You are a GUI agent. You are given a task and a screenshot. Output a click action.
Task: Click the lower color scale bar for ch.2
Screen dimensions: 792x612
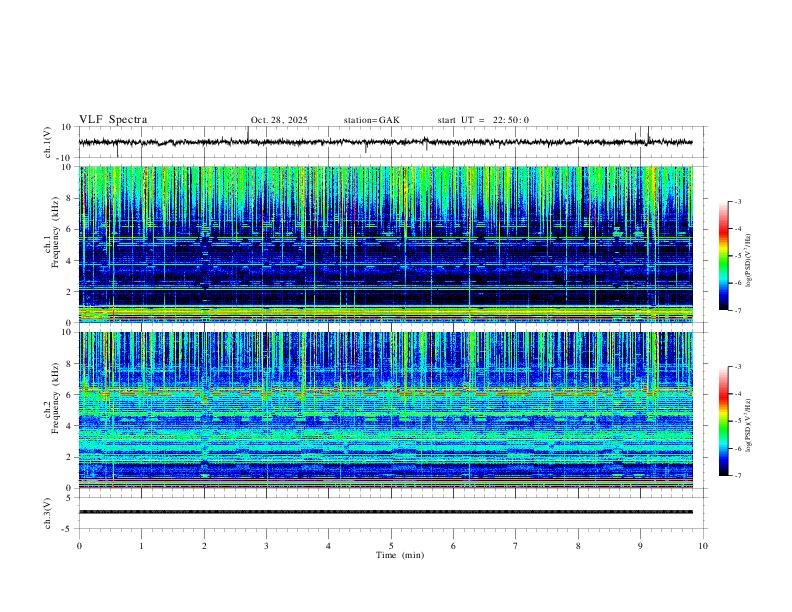[x=723, y=421]
